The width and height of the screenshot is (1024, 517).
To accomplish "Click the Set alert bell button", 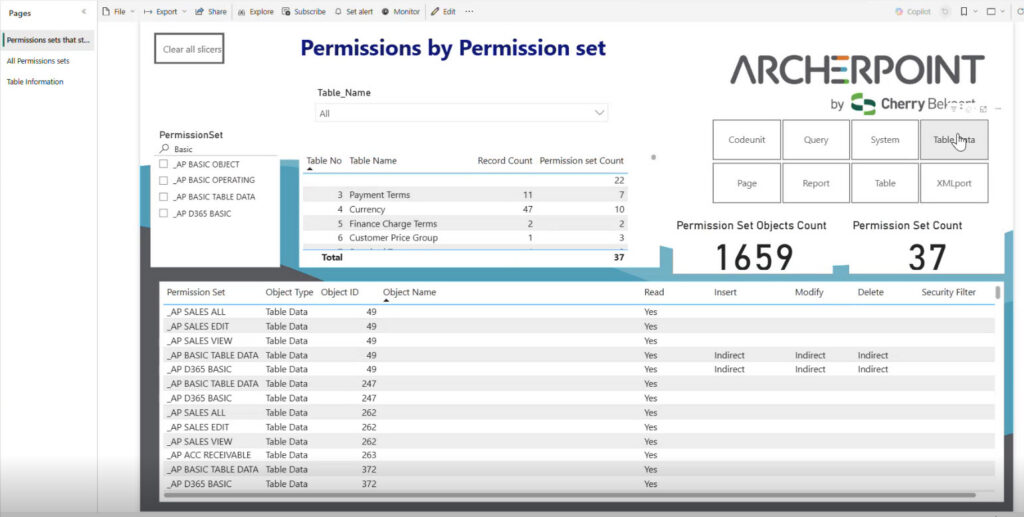I will (x=353, y=12).
